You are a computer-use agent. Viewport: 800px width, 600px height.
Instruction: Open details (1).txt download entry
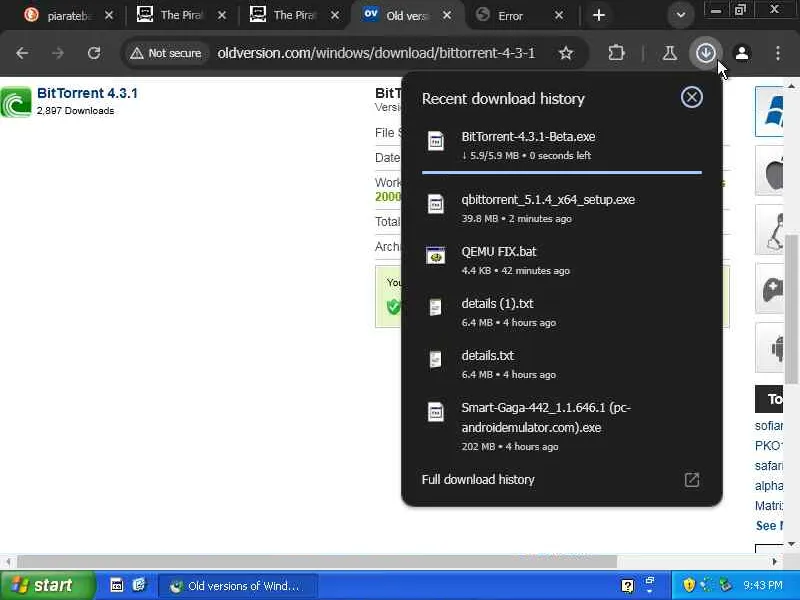[561, 312]
